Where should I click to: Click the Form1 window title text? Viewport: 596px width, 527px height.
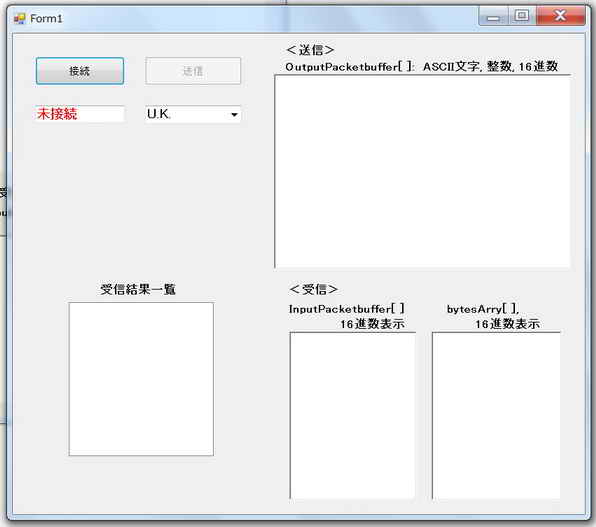[x=46, y=19]
